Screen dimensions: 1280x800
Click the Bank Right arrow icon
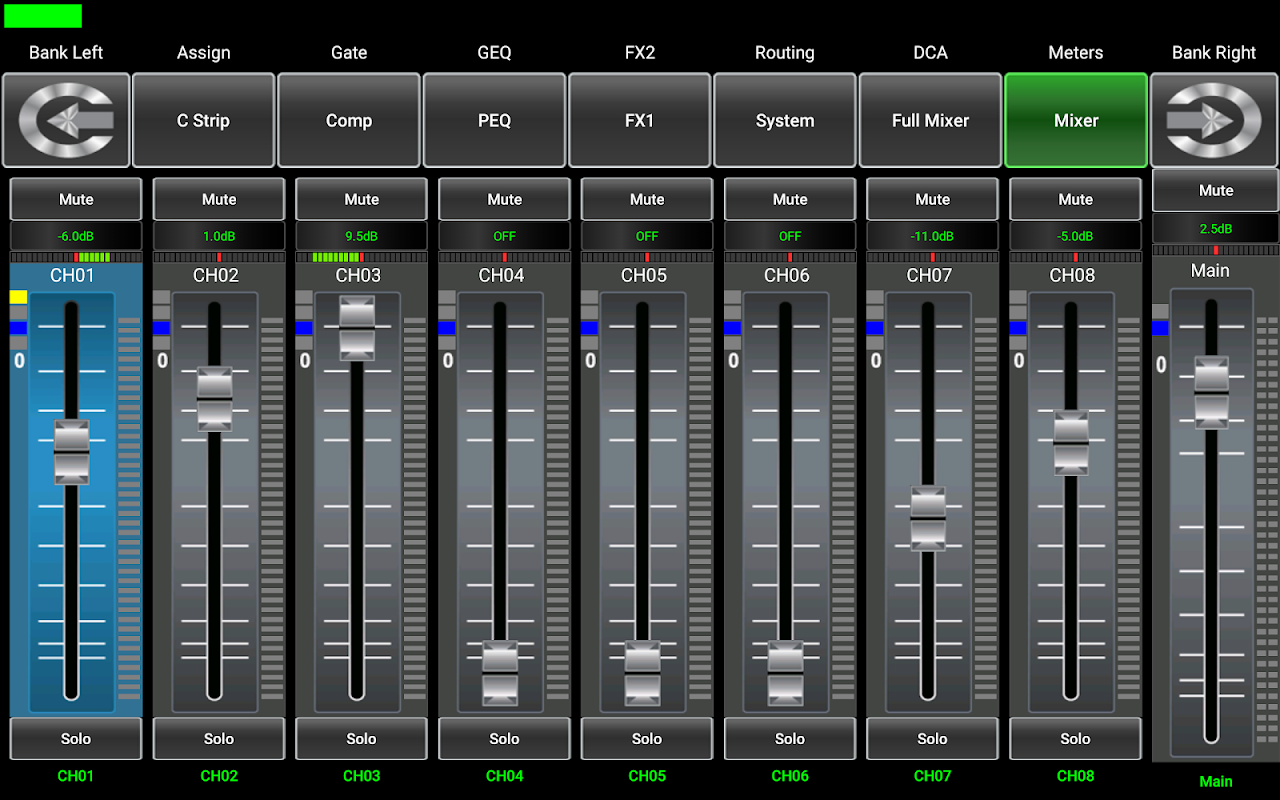click(1214, 120)
